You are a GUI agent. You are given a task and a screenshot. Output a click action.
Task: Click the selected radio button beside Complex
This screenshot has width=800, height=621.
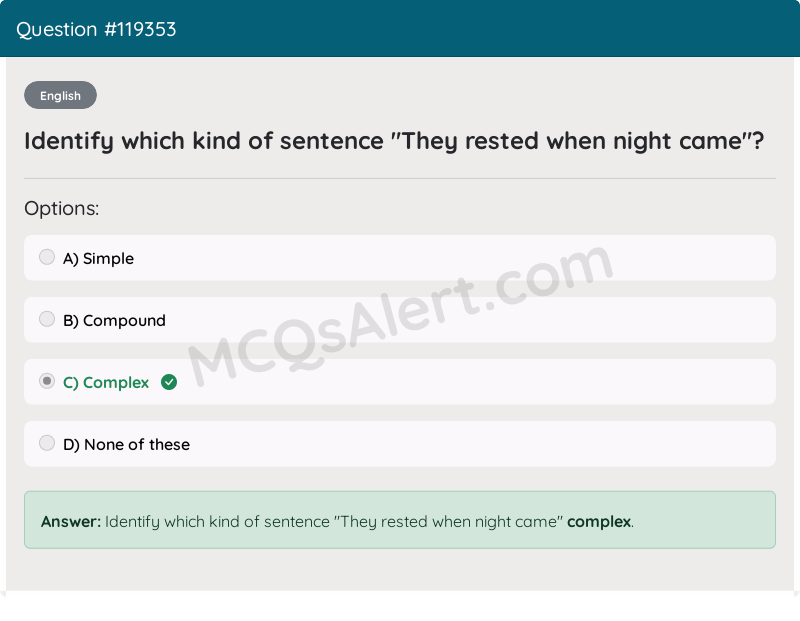pyautogui.click(x=47, y=381)
